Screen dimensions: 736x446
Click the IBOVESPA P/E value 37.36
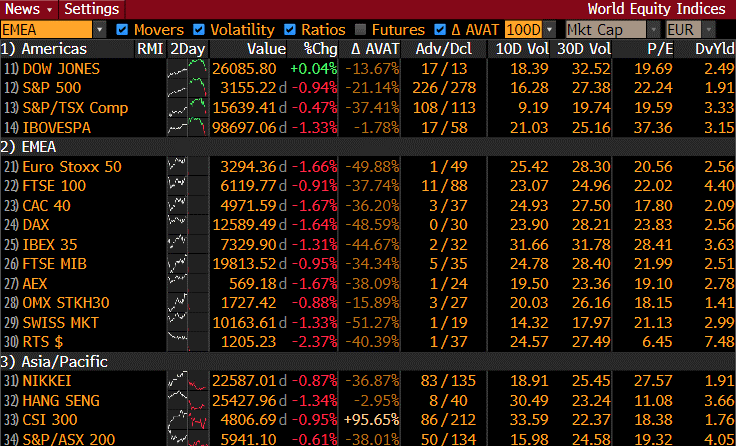tap(653, 127)
